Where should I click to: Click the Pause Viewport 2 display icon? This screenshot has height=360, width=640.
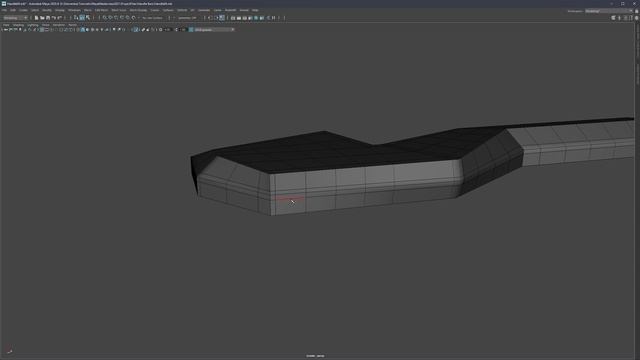click(x=273, y=18)
